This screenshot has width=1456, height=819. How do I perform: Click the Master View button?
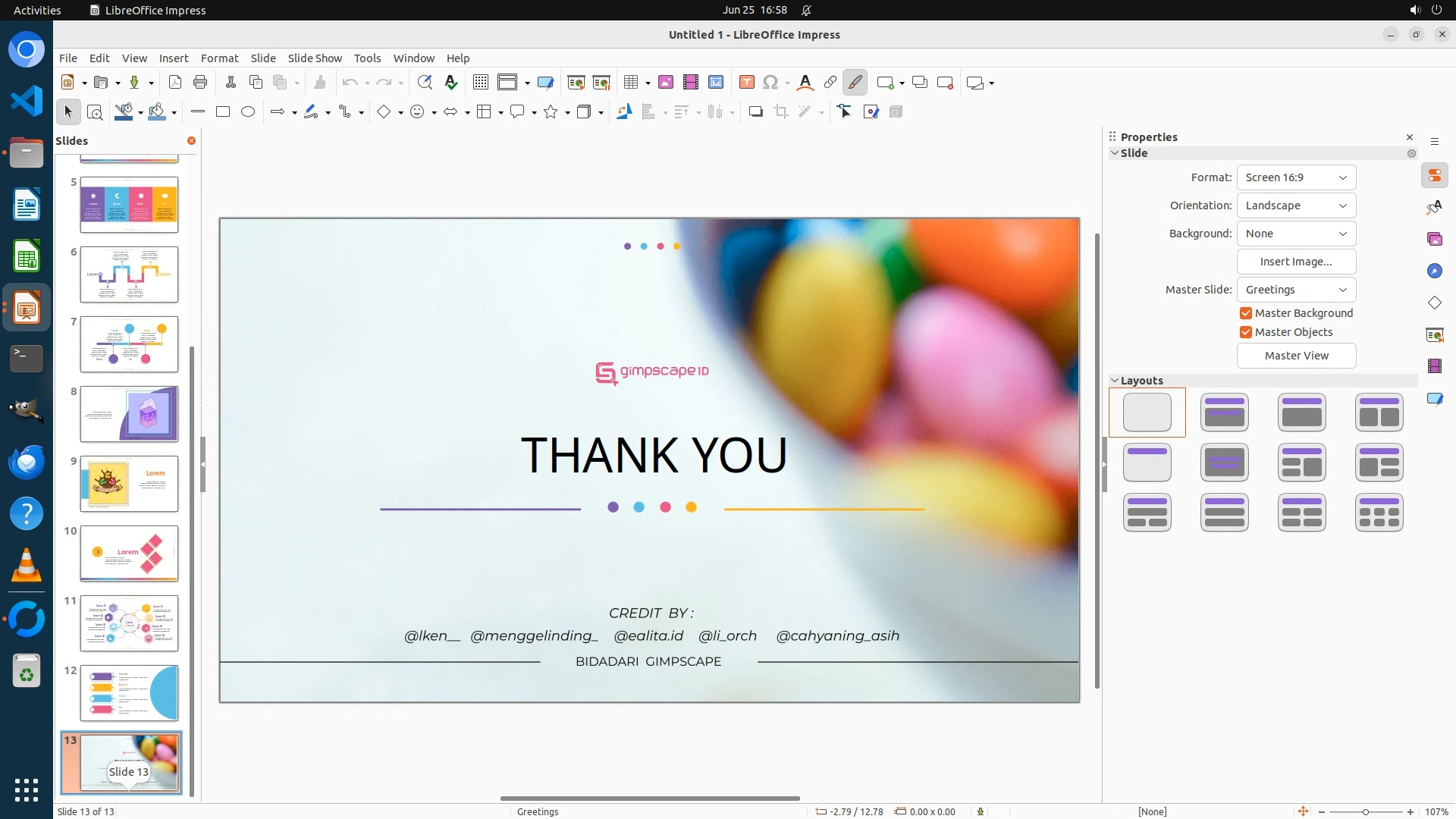1296,356
